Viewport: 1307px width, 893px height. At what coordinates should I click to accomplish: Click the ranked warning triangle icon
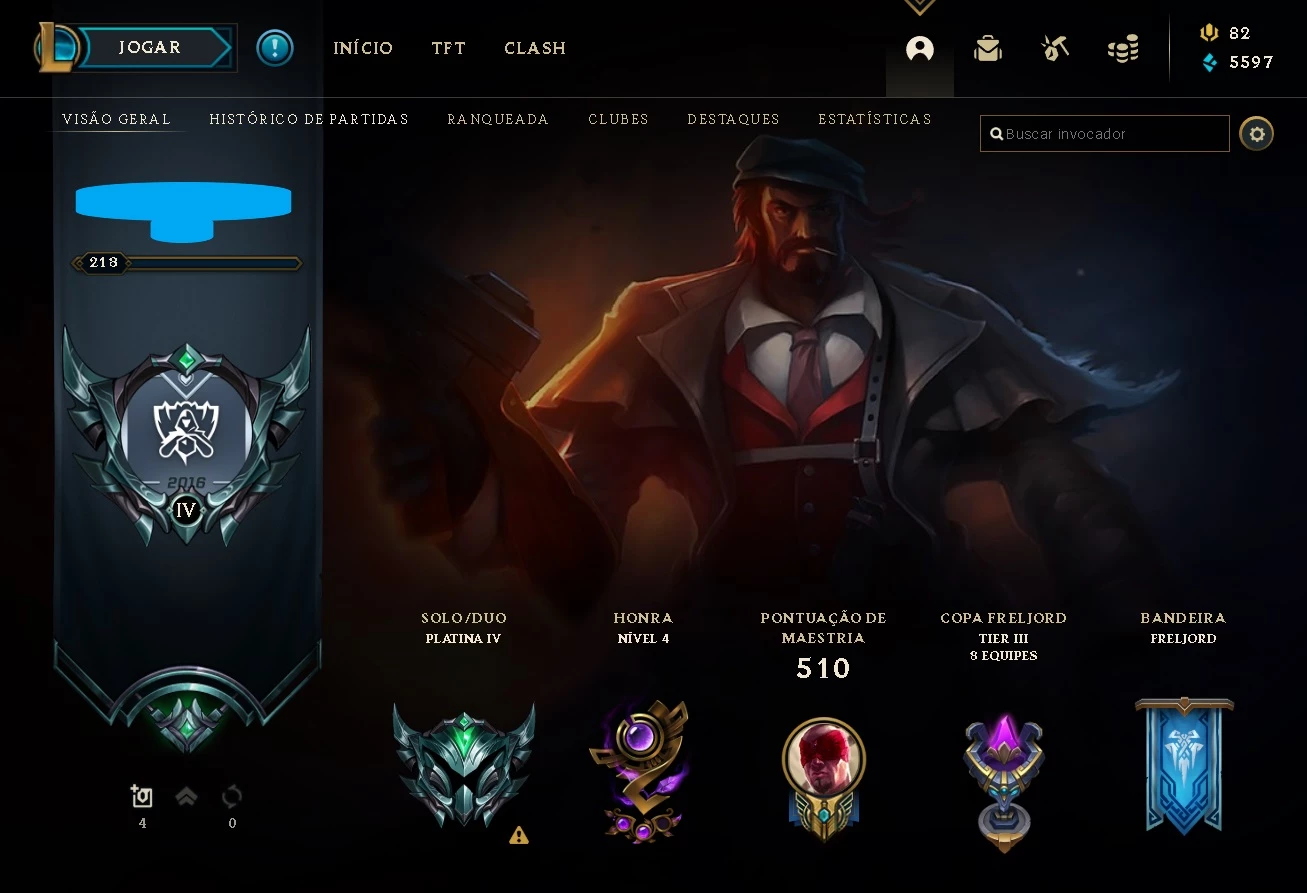[518, 835]
